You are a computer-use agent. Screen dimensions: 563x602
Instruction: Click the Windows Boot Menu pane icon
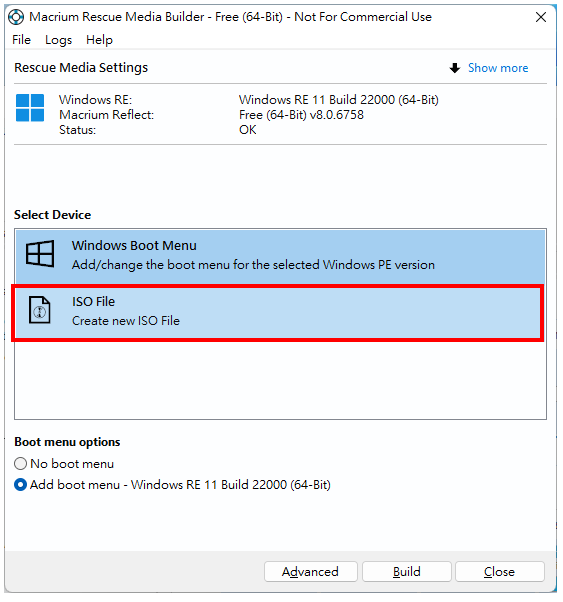tap(40, 254)
